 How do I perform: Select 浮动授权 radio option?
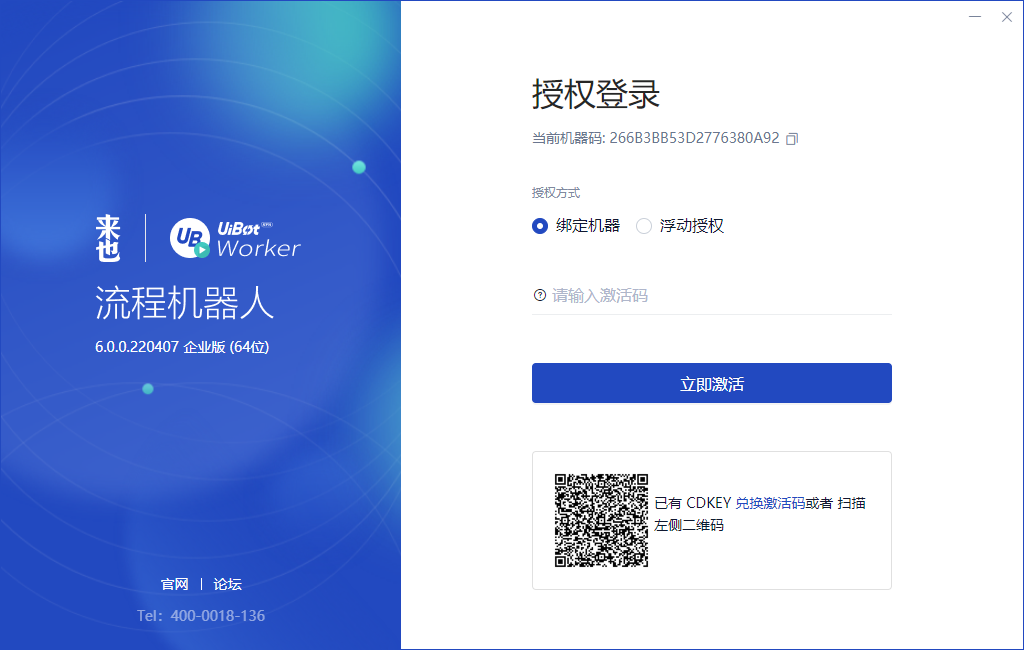(x=644, y=226)
